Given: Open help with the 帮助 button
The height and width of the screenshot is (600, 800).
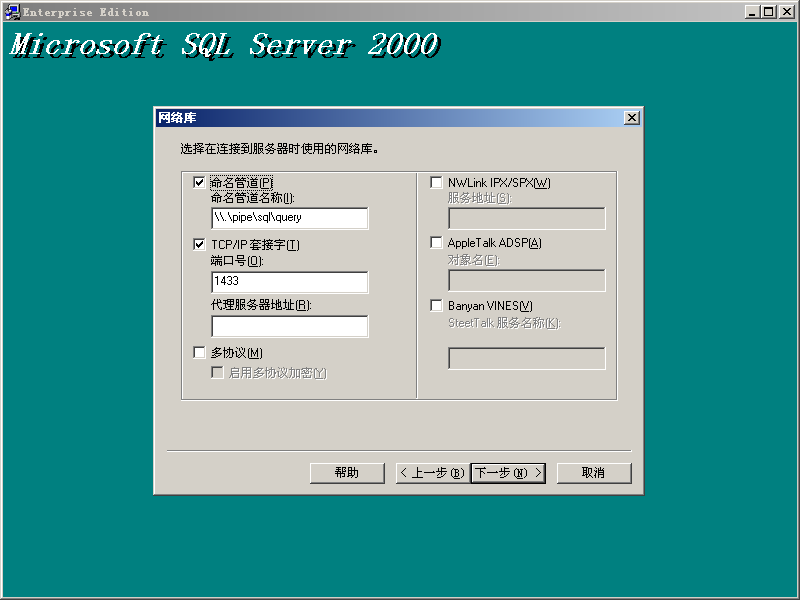Looking at the screenshot, I should tap(347, 473).
